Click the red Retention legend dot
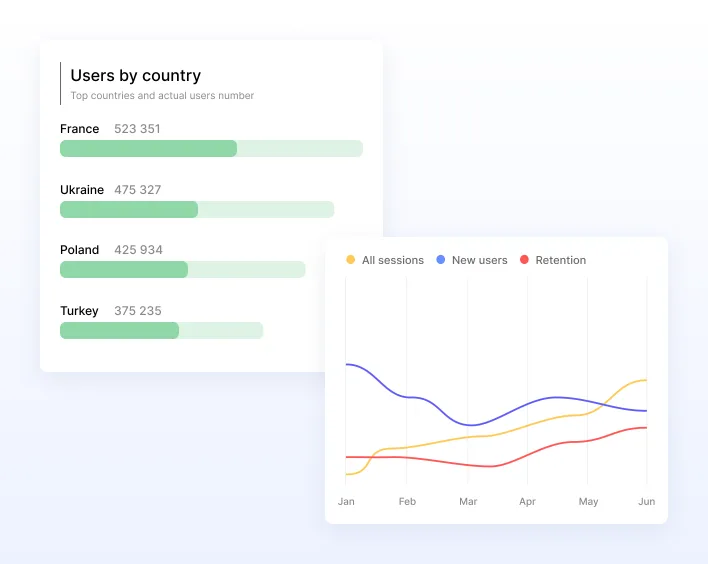Image resolution: width=708 pixels, height=564 pixels. [524, 260]
